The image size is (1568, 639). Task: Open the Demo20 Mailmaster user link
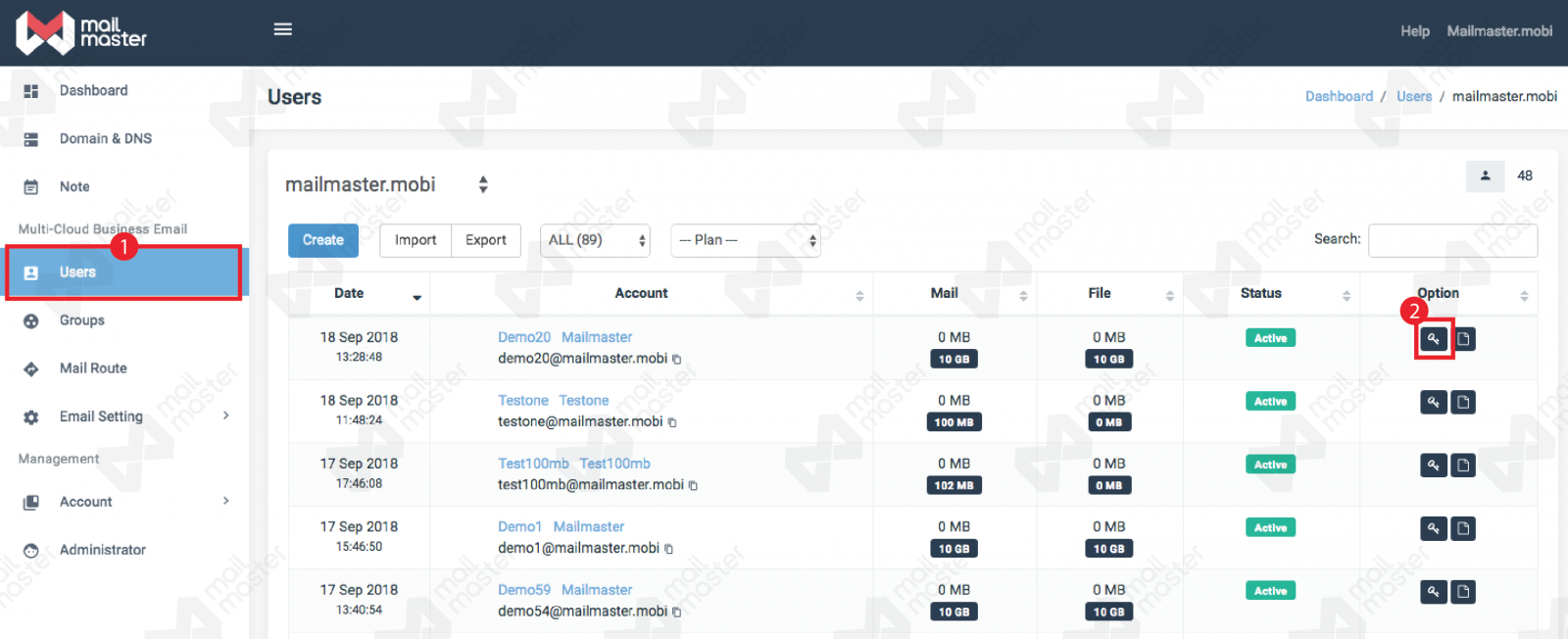tap(564, 337)
